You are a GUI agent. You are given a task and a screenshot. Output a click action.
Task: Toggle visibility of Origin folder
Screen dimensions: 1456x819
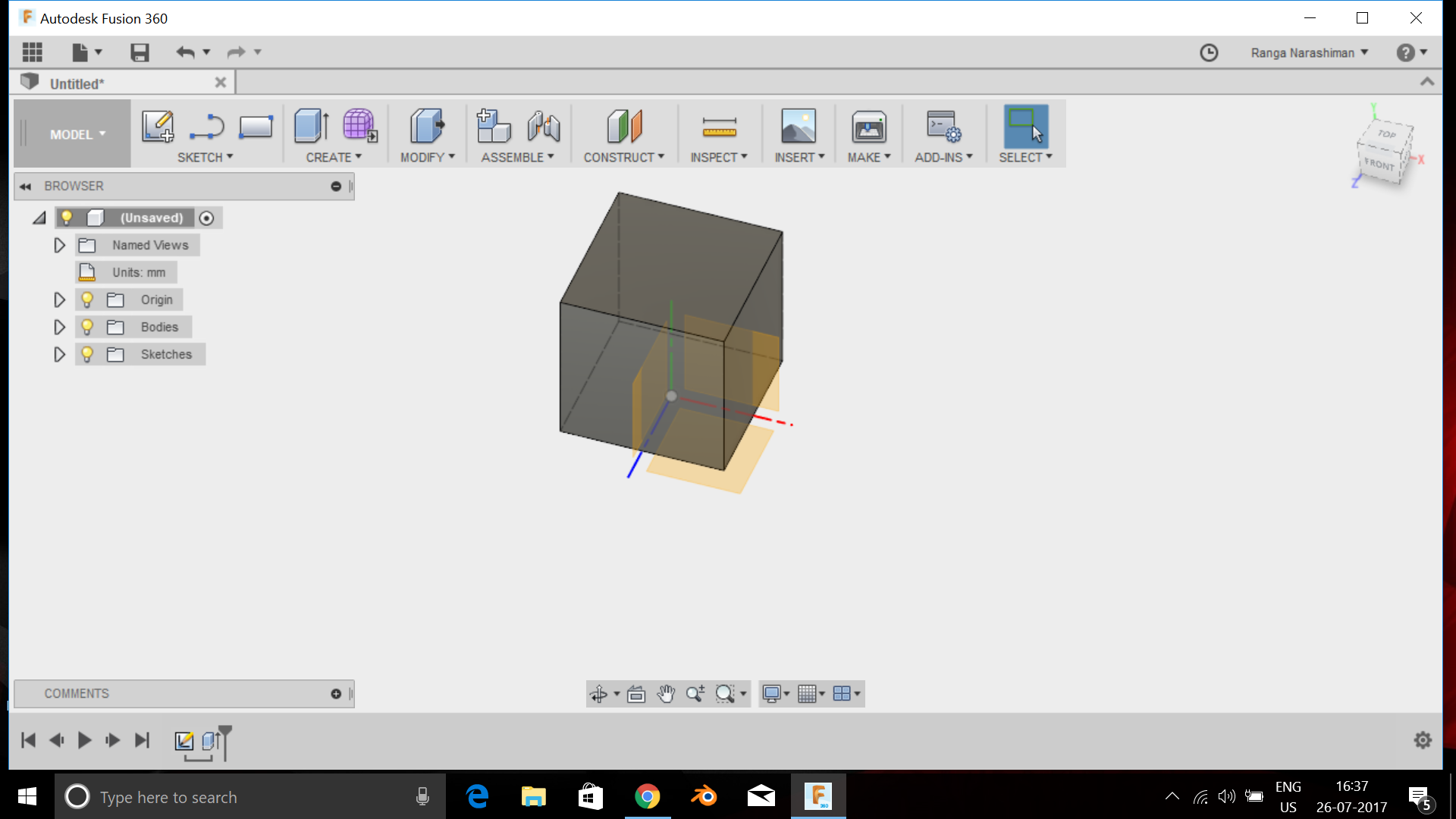point(88,299)
